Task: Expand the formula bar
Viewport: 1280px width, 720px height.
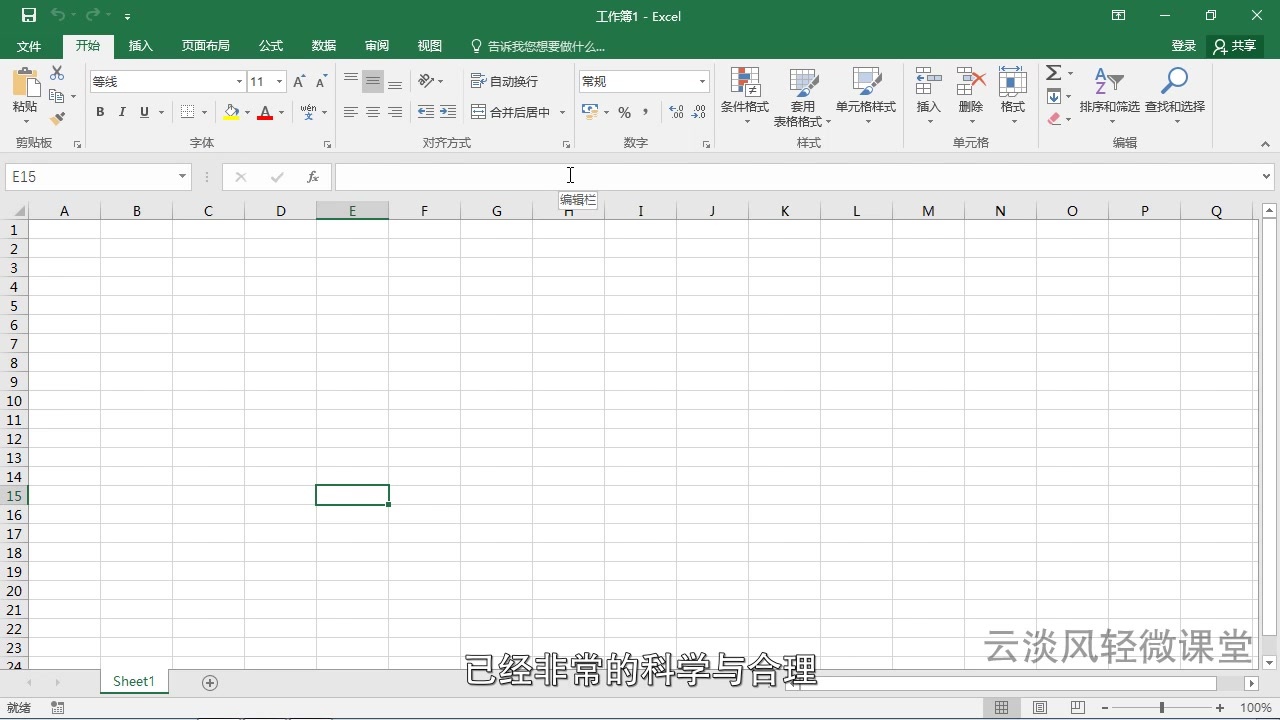Action: [x=1267, y=177]
